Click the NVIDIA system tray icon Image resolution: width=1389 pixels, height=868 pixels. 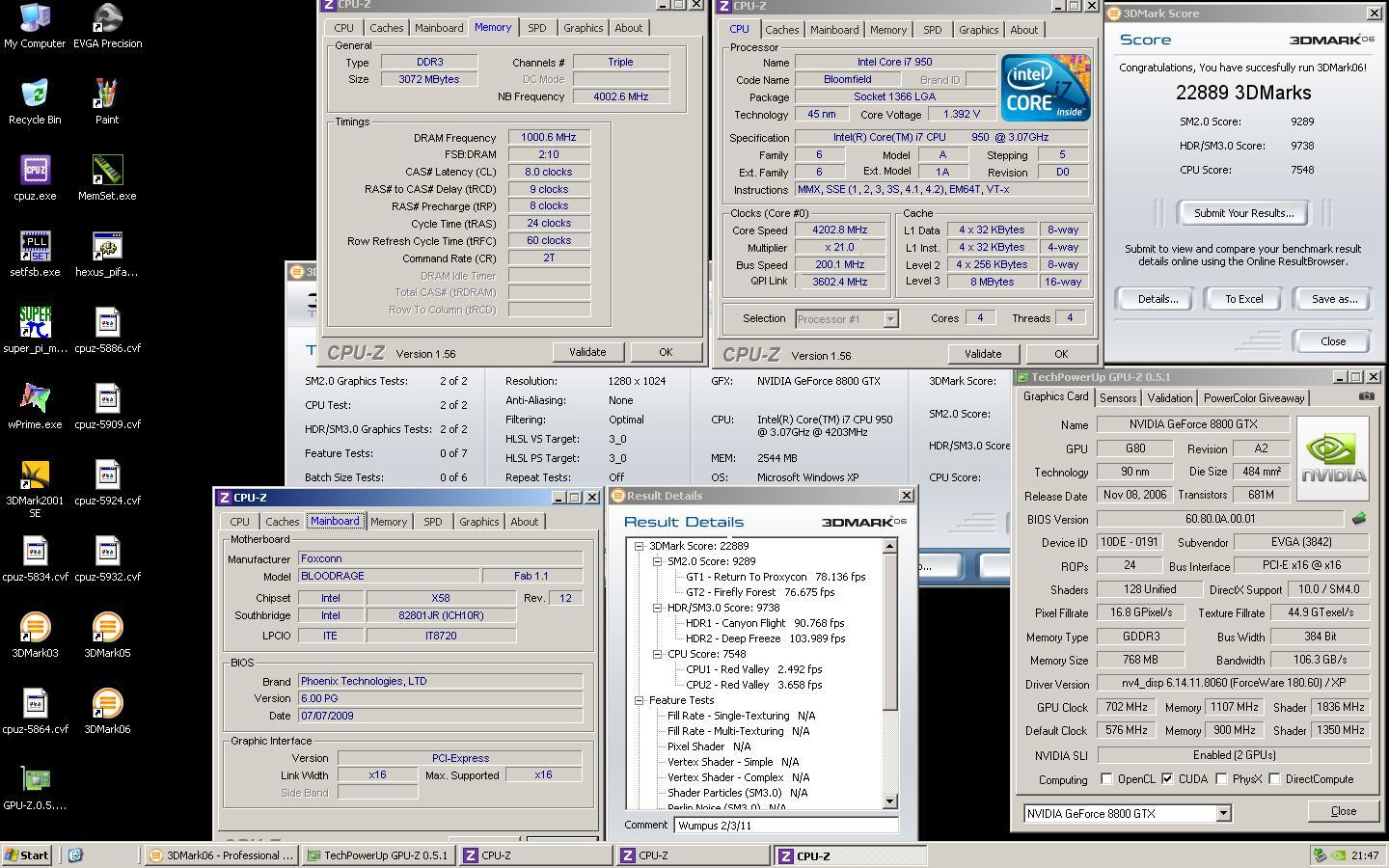click(1339, 855)
